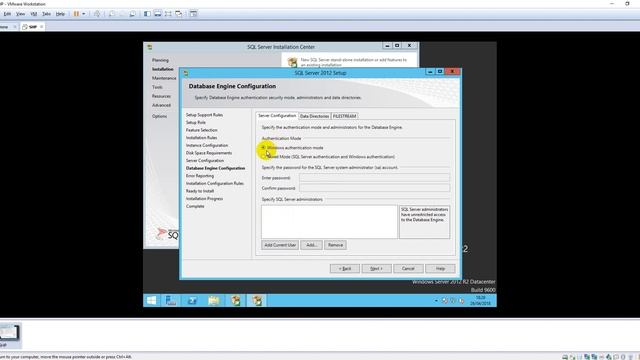Screen dimensions: 640x360
Task: Open the VMware Edit menu
Action: click(7, 14)
